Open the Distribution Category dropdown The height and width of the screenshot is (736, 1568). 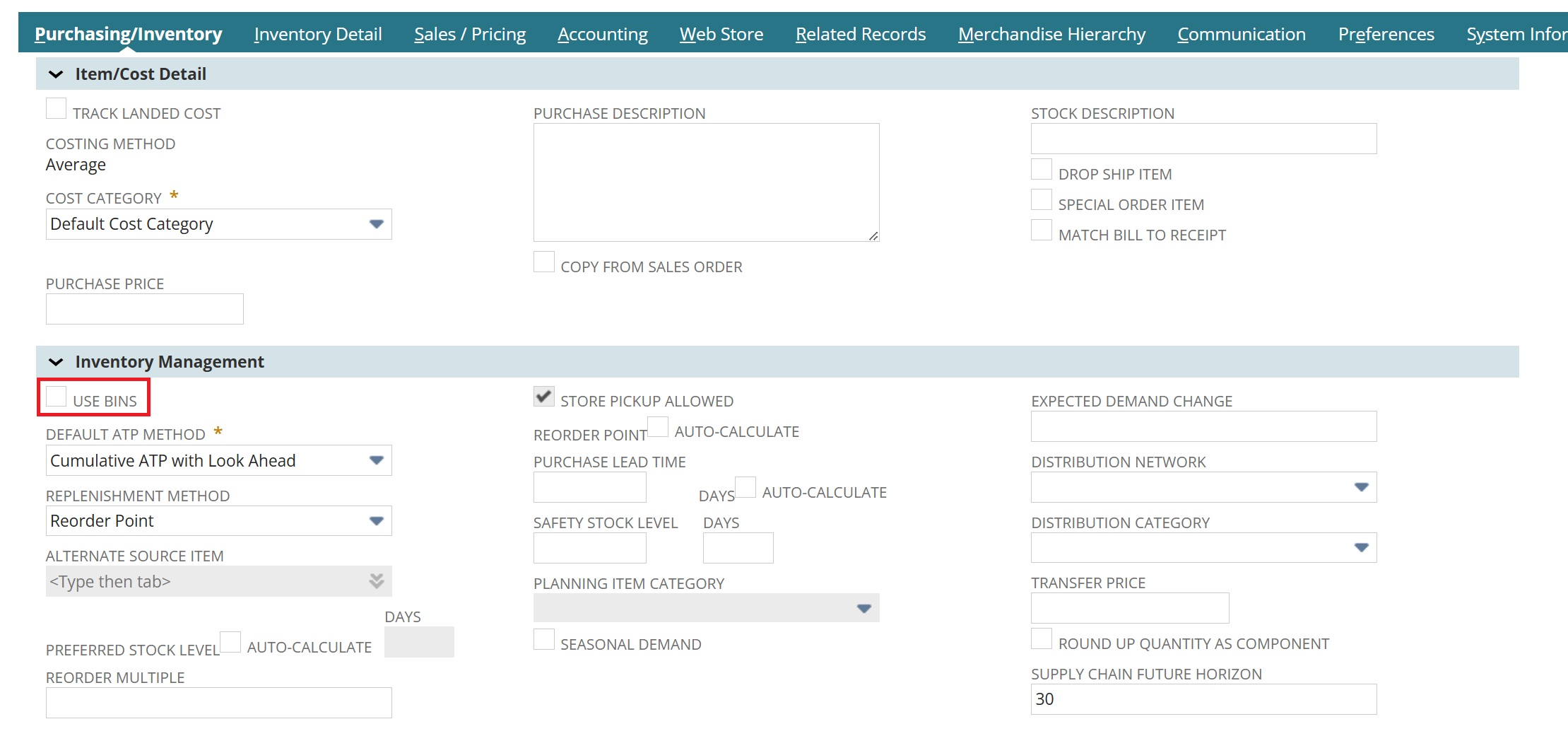[1361, 548]
